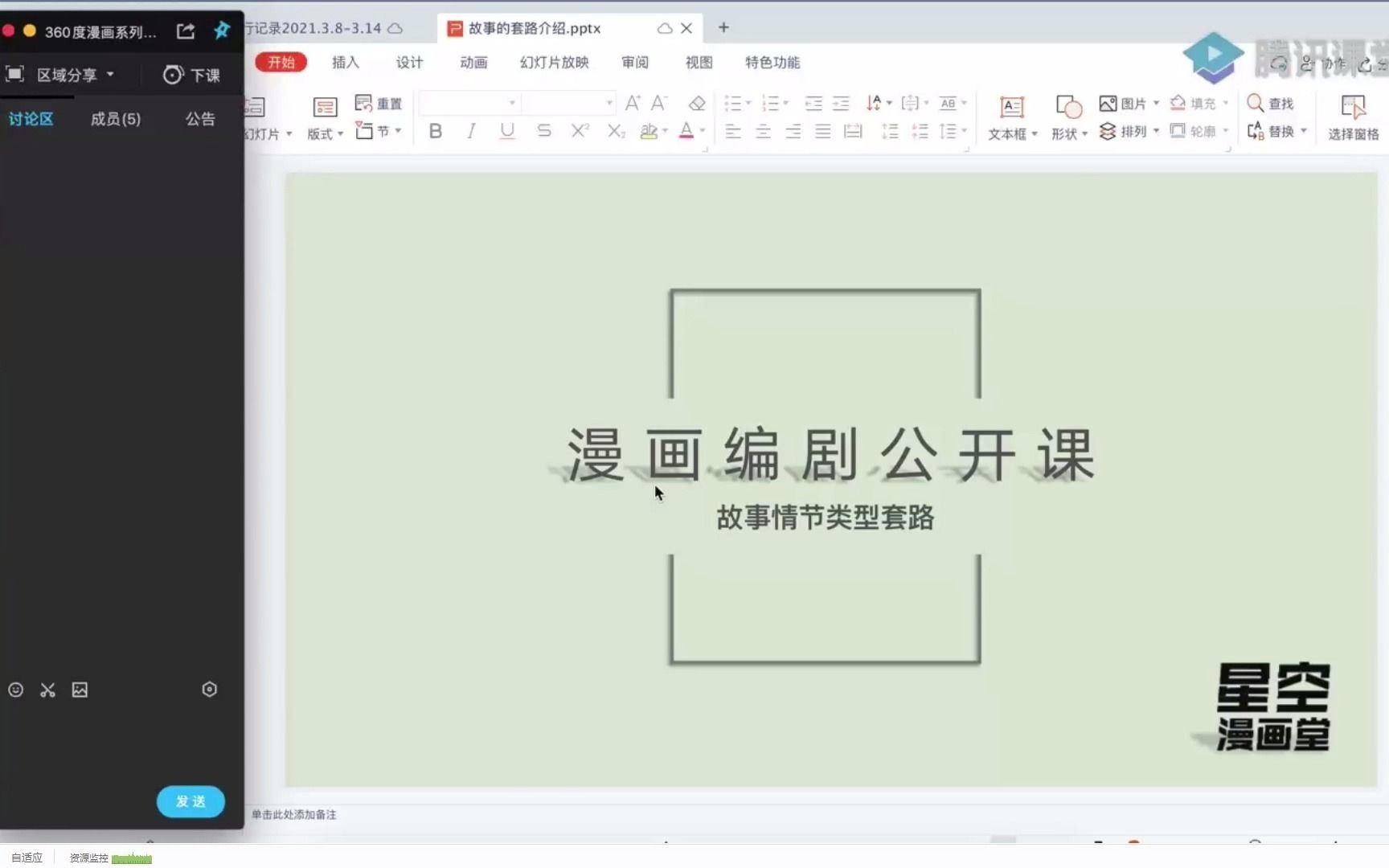Open the 设计 ribbon tab
Viewport: 1389px width, 868px height.
pyautogui.click(x=409, y=62)
